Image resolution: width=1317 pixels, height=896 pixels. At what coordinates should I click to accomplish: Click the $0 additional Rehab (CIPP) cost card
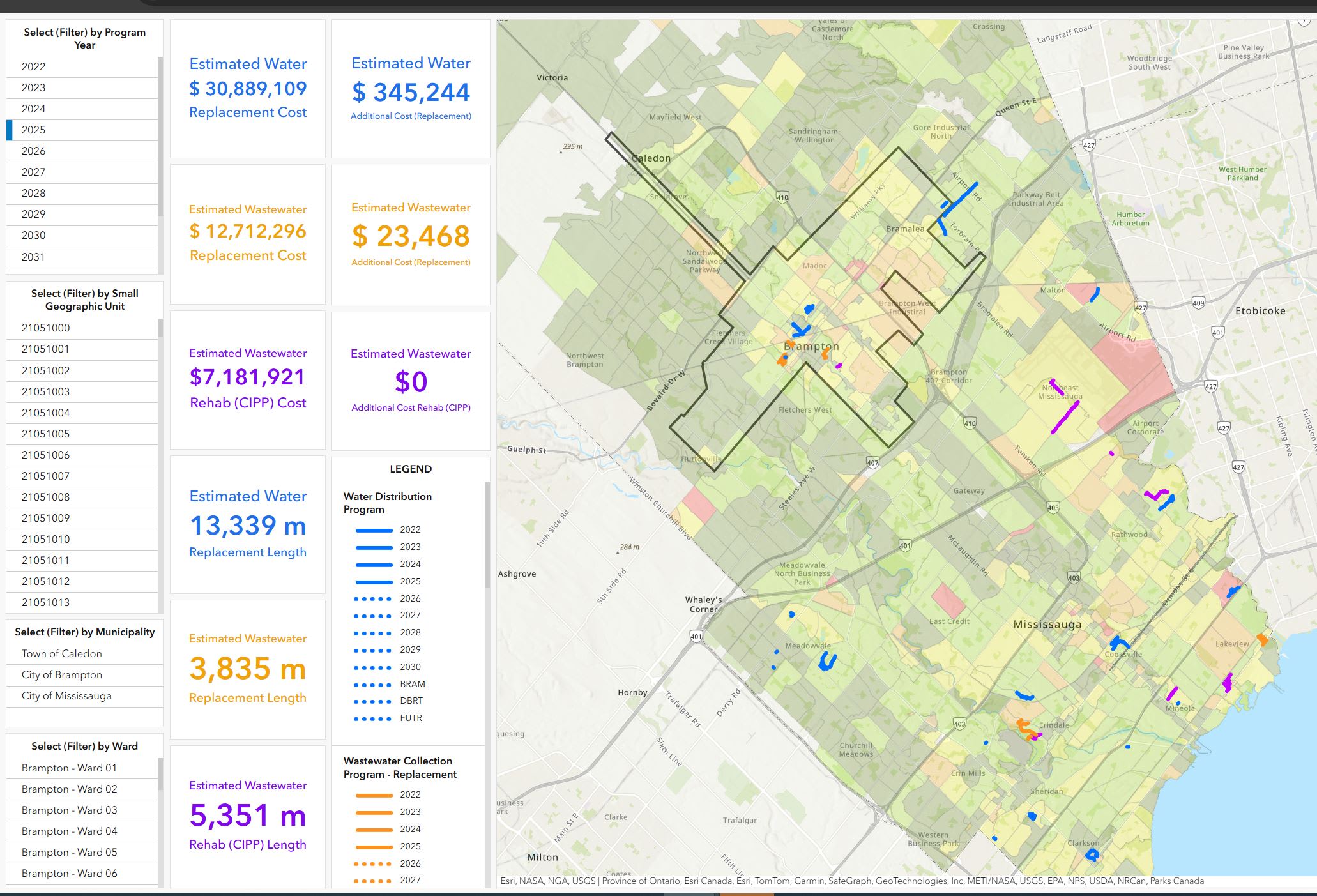tap(411, 380)
